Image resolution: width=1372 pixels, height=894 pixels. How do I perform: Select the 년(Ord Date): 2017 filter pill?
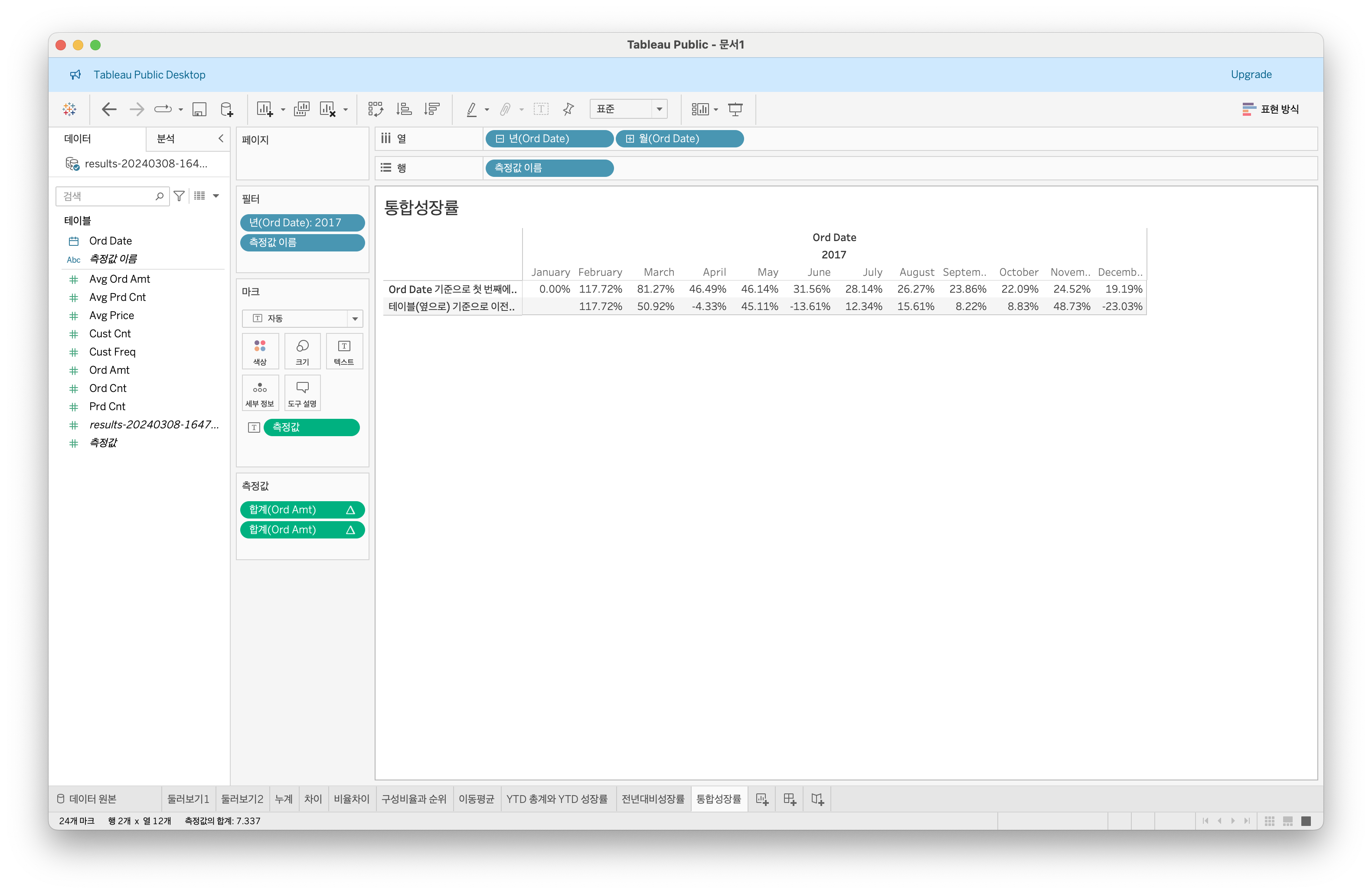coord(303,222)
